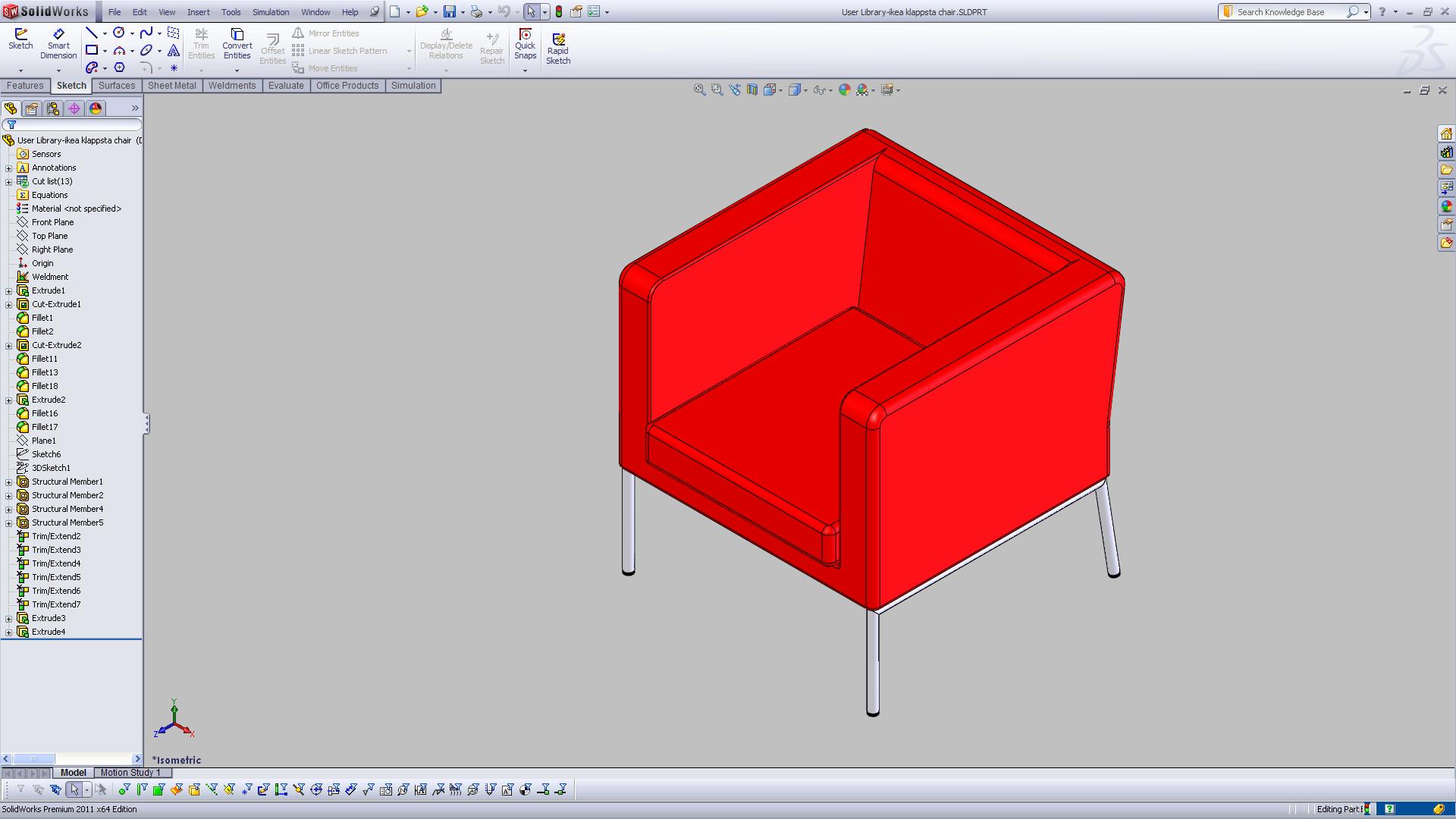Expand the Cut-Extrude1 feature

[x=8, y=304]
